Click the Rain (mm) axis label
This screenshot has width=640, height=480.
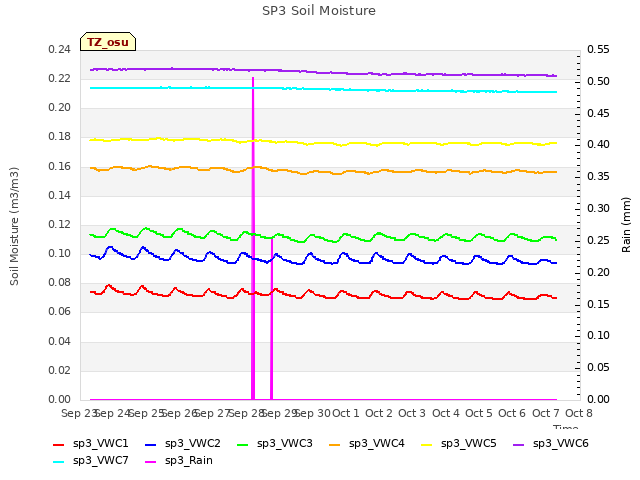point(626,225)
